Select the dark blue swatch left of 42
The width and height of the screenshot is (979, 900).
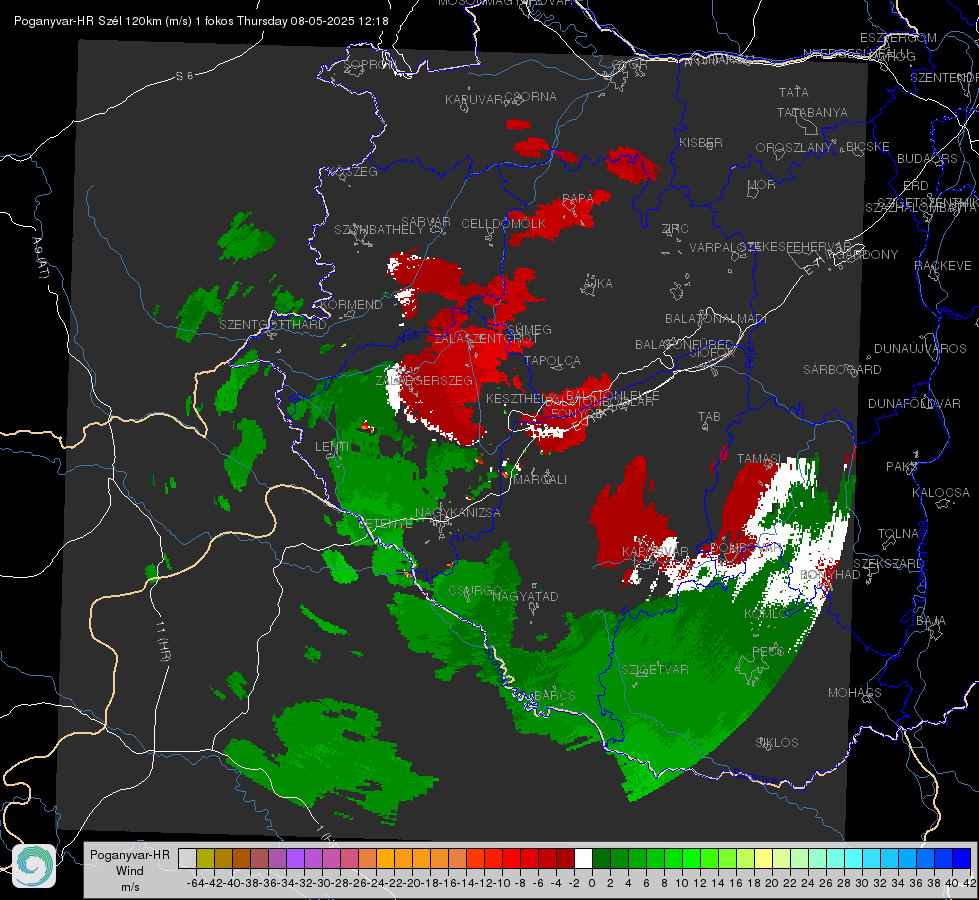(x=962, y=858)
